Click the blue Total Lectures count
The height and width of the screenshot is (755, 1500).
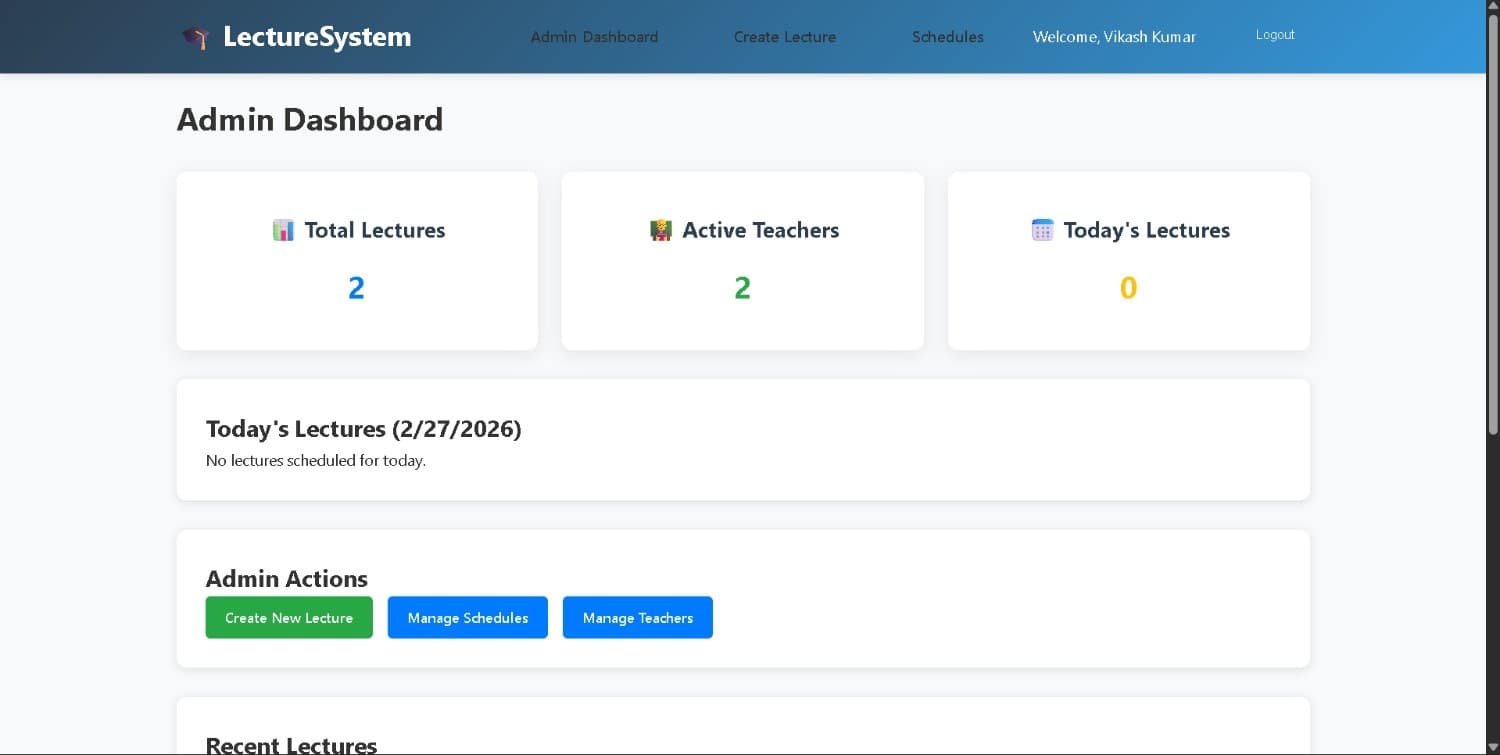[356, 288]
